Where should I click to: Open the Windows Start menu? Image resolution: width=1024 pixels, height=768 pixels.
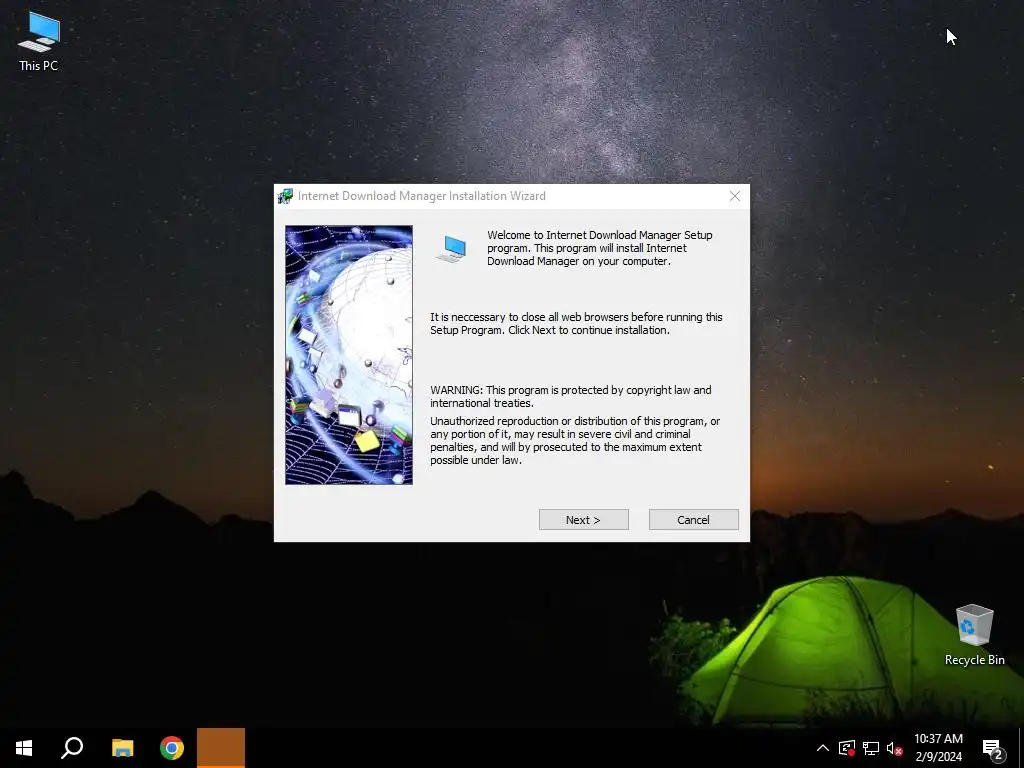pyautogui.click(x=24, y=748)
